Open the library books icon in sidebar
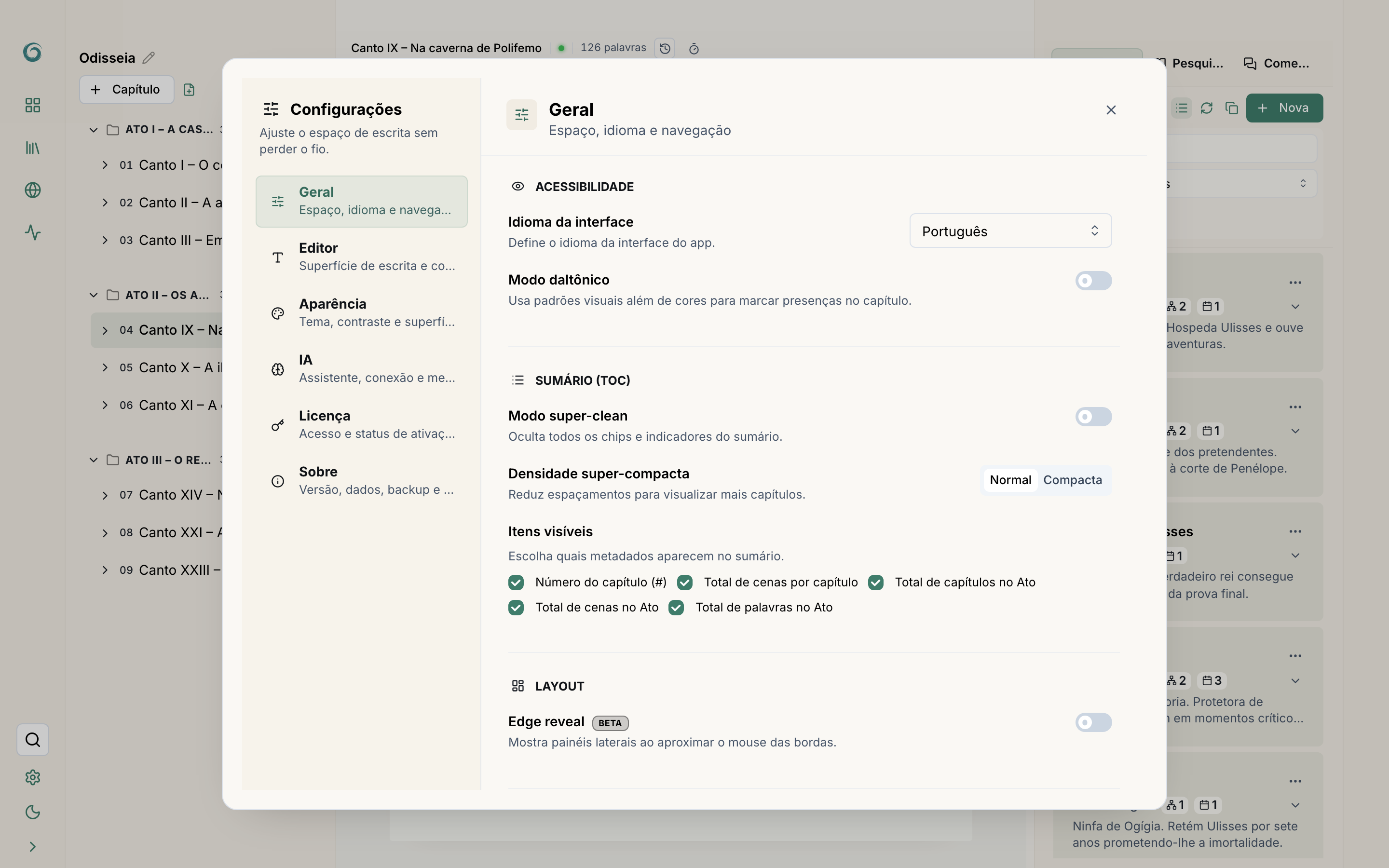This screenshot has width=1389, height=868. coord(33,148)
